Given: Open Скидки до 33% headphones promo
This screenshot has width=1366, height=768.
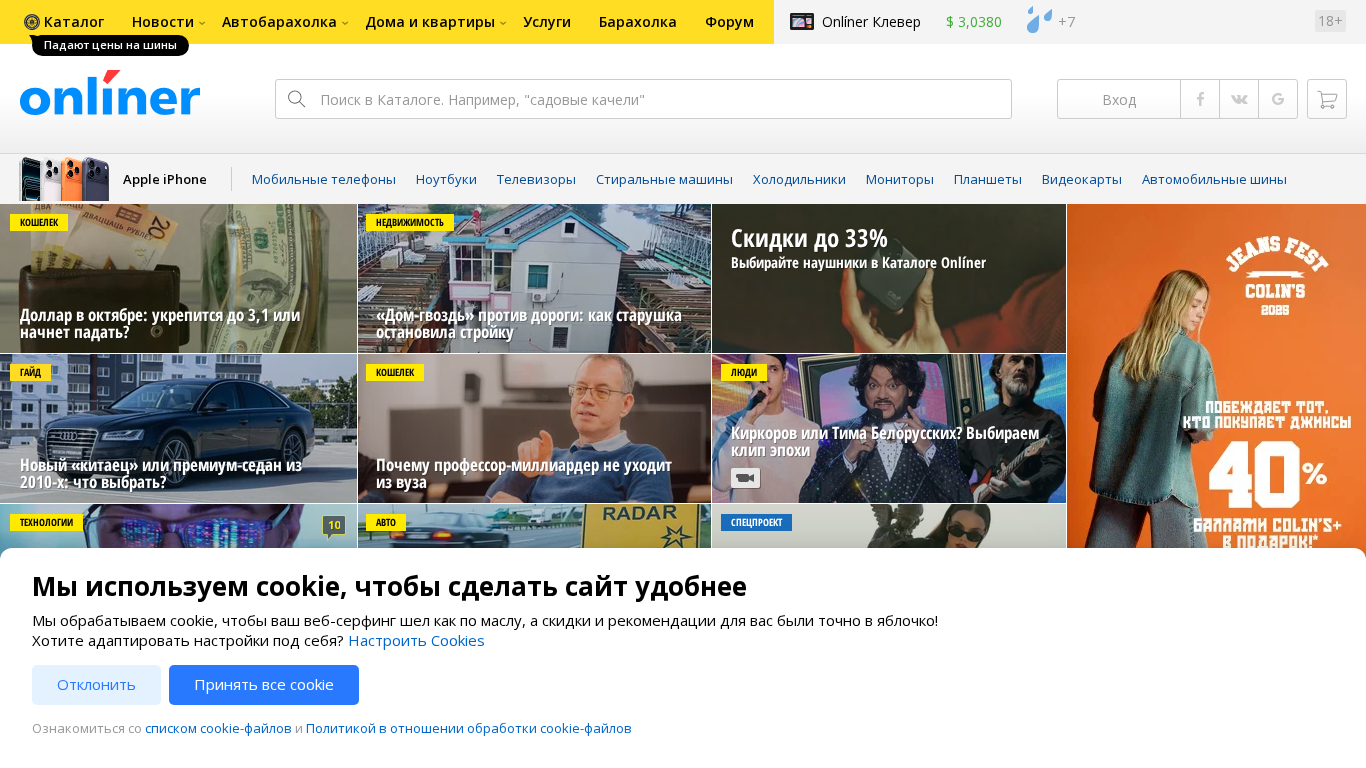Looking at the screenshot, I should pyautogui.click(x=889, y=278).
